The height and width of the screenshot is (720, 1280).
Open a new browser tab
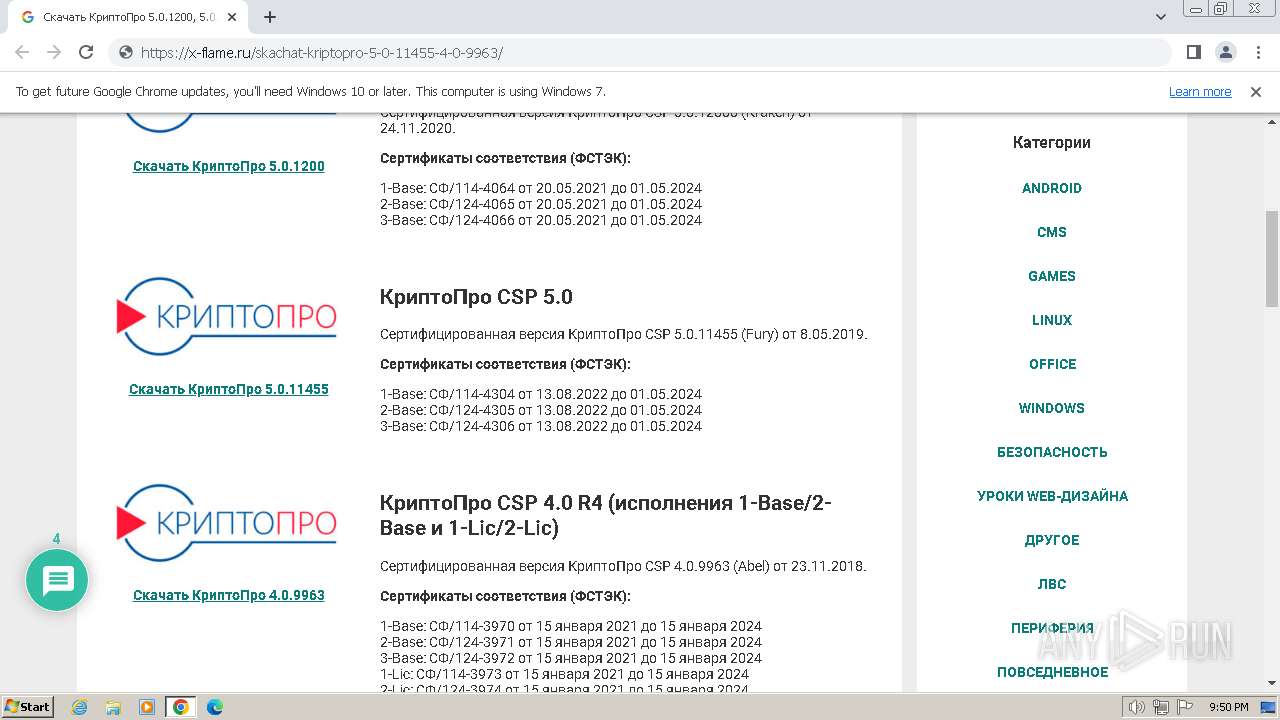(x=270, y=17)
